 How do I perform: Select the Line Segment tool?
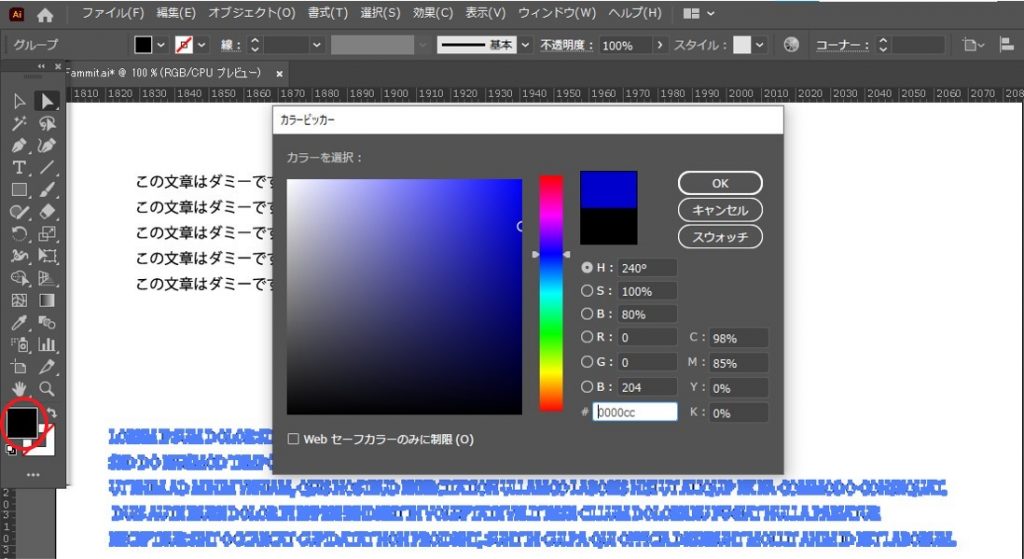46,167
